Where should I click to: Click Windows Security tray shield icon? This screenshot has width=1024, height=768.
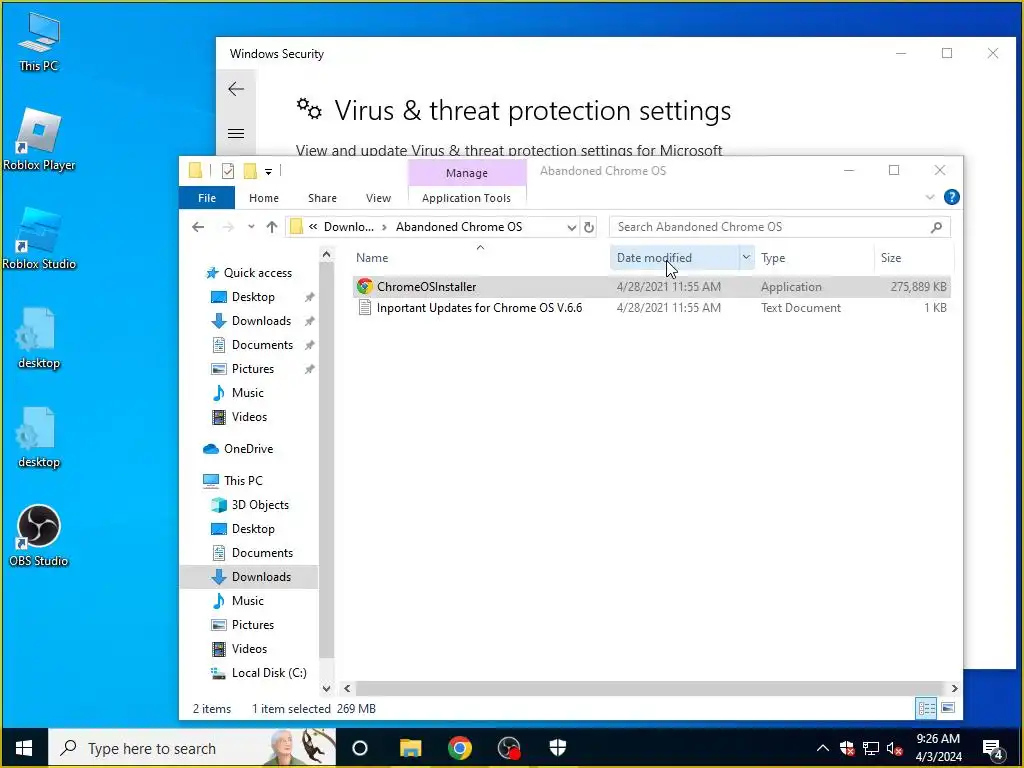click(847, 748)
